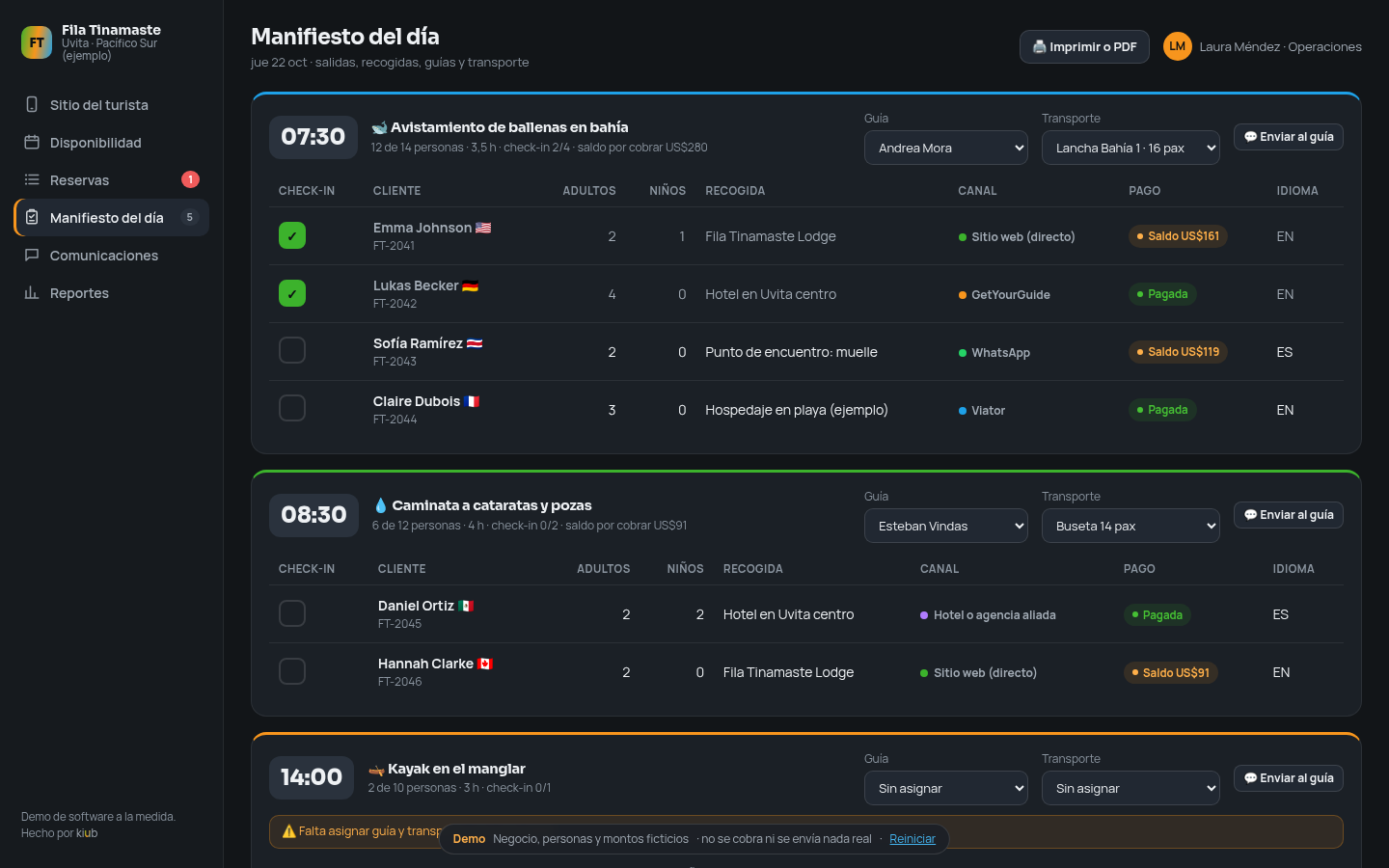Click the Reiniciar demo link

tap(912, 839)
